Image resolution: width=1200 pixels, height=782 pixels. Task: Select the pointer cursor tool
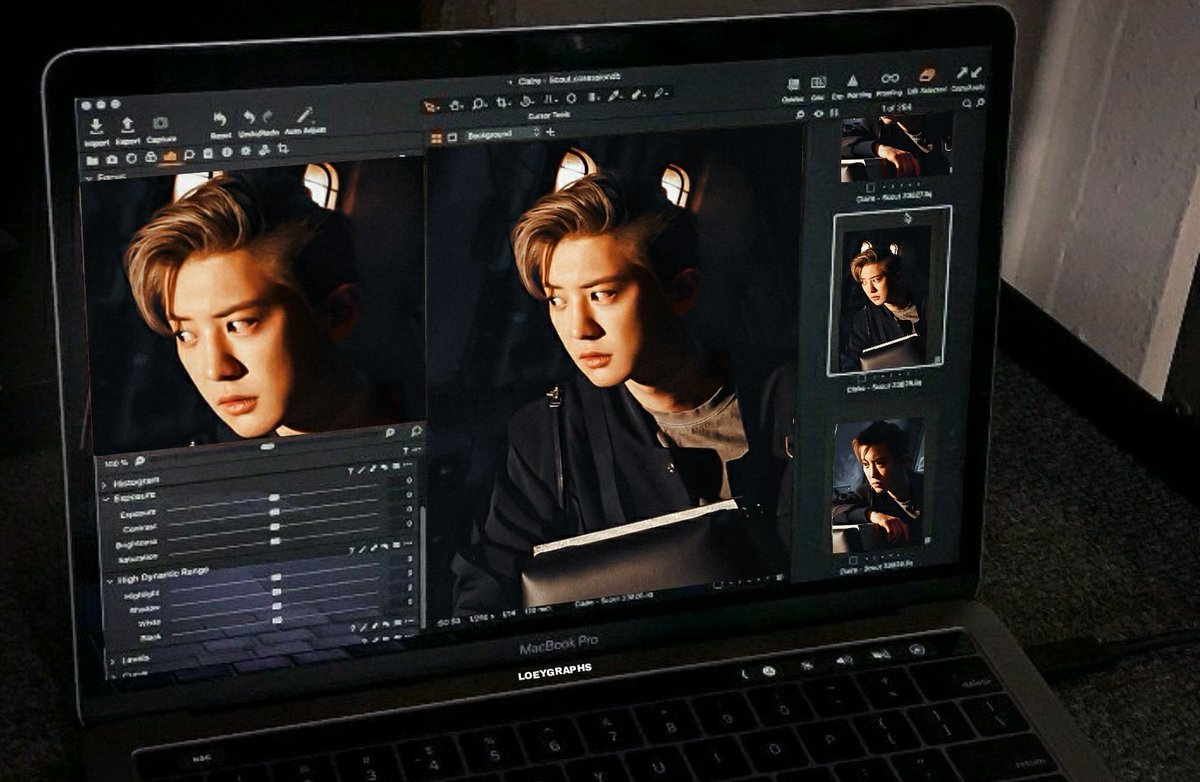click(x=431, y=105)
